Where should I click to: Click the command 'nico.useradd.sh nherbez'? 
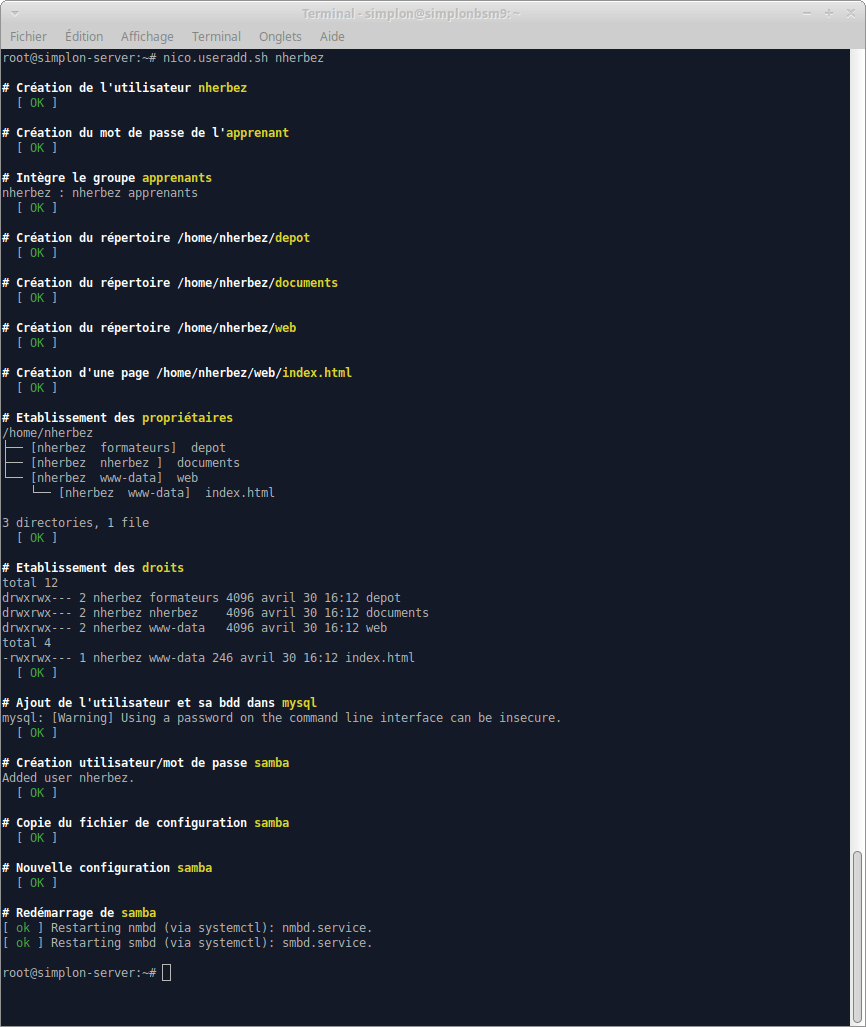243,58
